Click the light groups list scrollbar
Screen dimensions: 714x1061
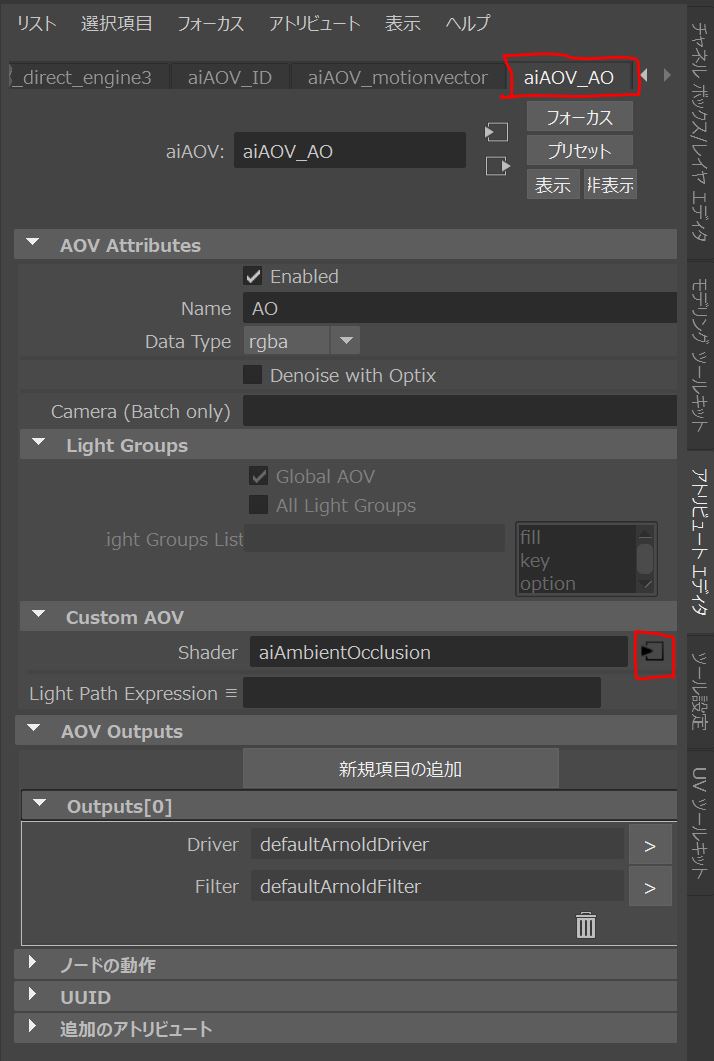tap(646, 559)
